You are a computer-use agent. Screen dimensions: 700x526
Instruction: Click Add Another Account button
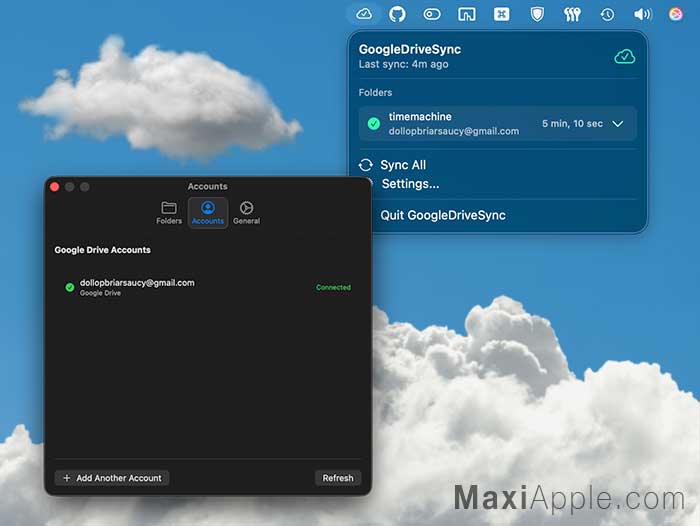[112, 478]
